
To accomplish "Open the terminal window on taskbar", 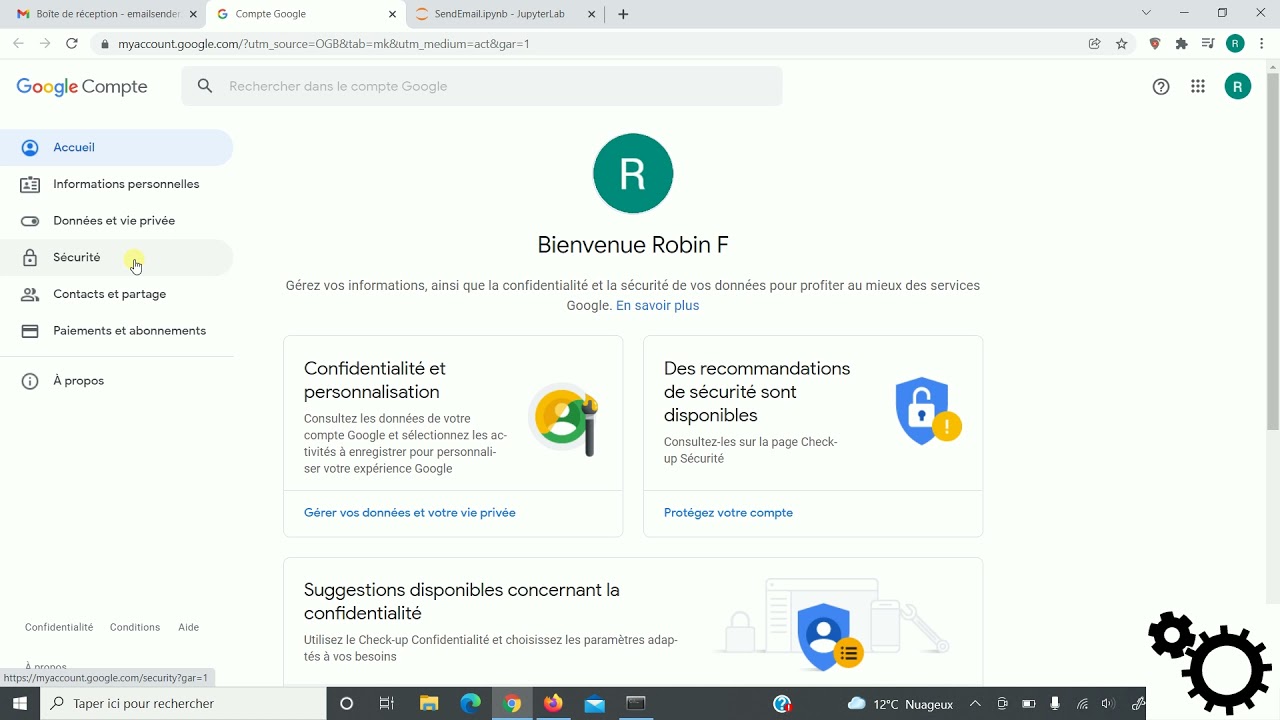I will (636, 704).
